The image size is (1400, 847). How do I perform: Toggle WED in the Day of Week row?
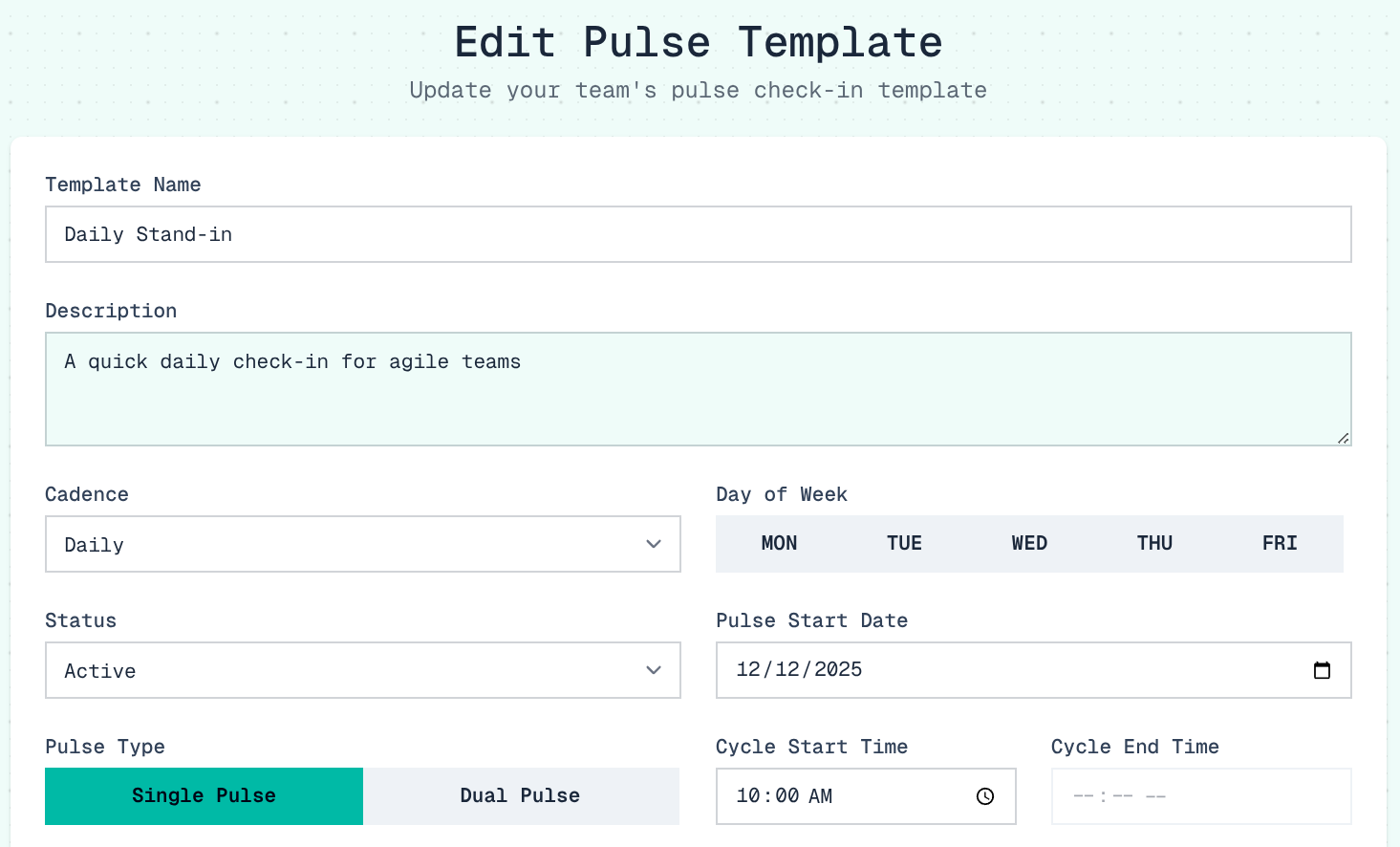click(1029, 543)
